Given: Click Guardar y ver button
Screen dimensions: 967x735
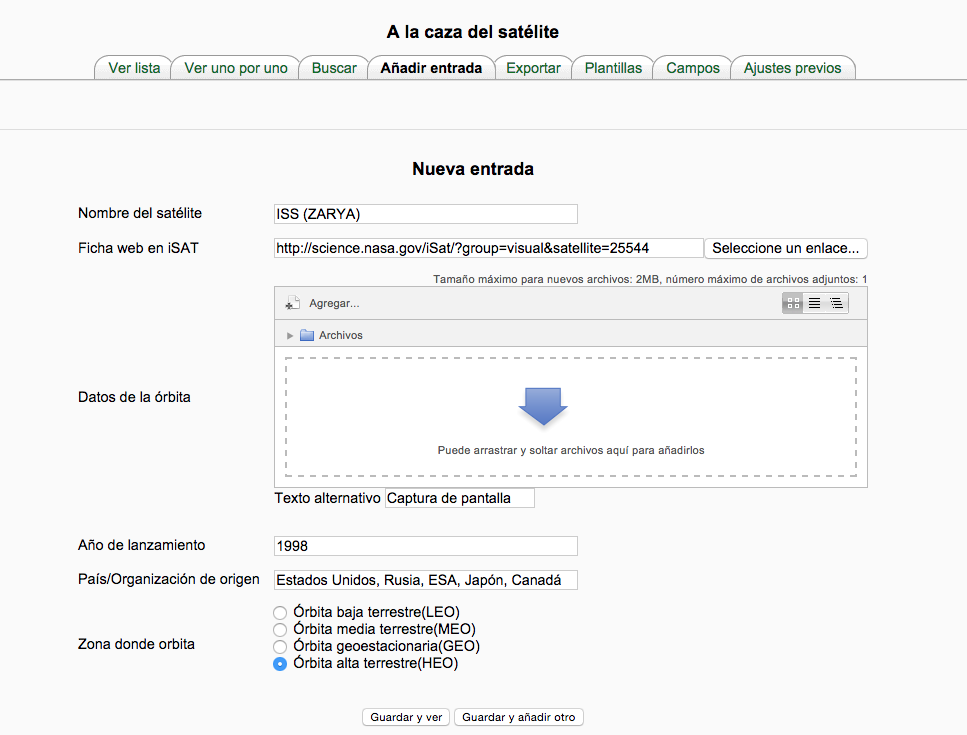Looking at the screenshot, I should 406,717.
